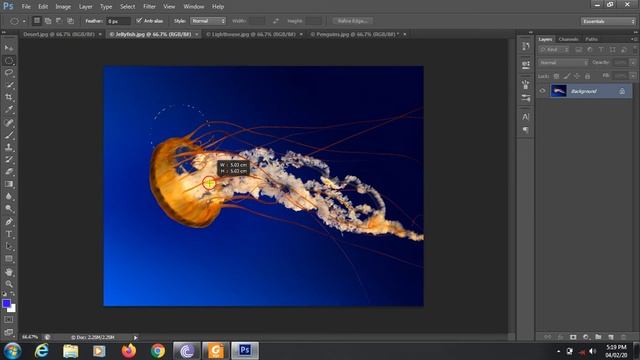Open the Style dropdown set to Normal
The image size is (640, 360).
[208, 21]
